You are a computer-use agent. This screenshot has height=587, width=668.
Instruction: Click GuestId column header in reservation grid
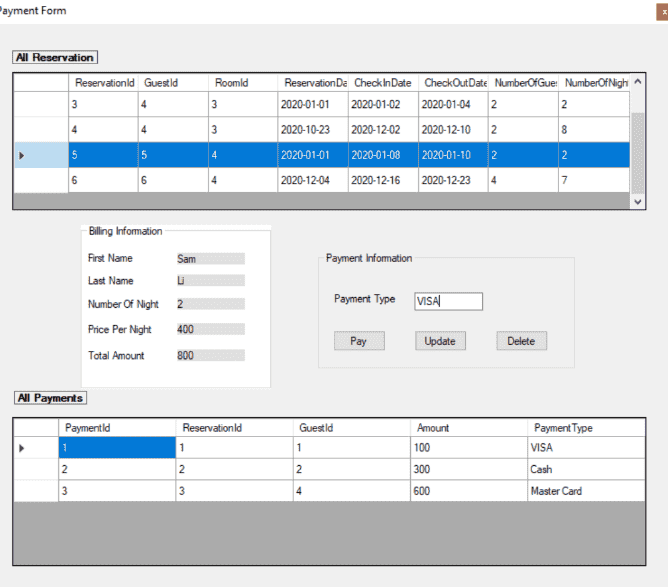click(173, 83)
